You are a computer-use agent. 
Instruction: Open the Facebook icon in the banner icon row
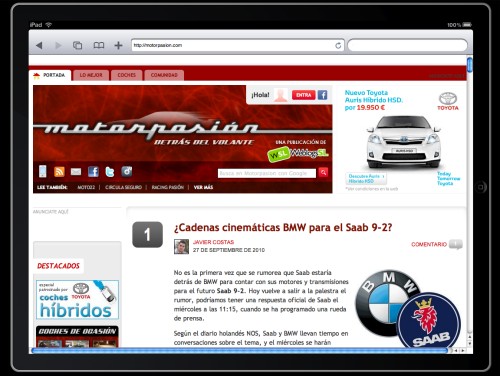click(93, 172)
